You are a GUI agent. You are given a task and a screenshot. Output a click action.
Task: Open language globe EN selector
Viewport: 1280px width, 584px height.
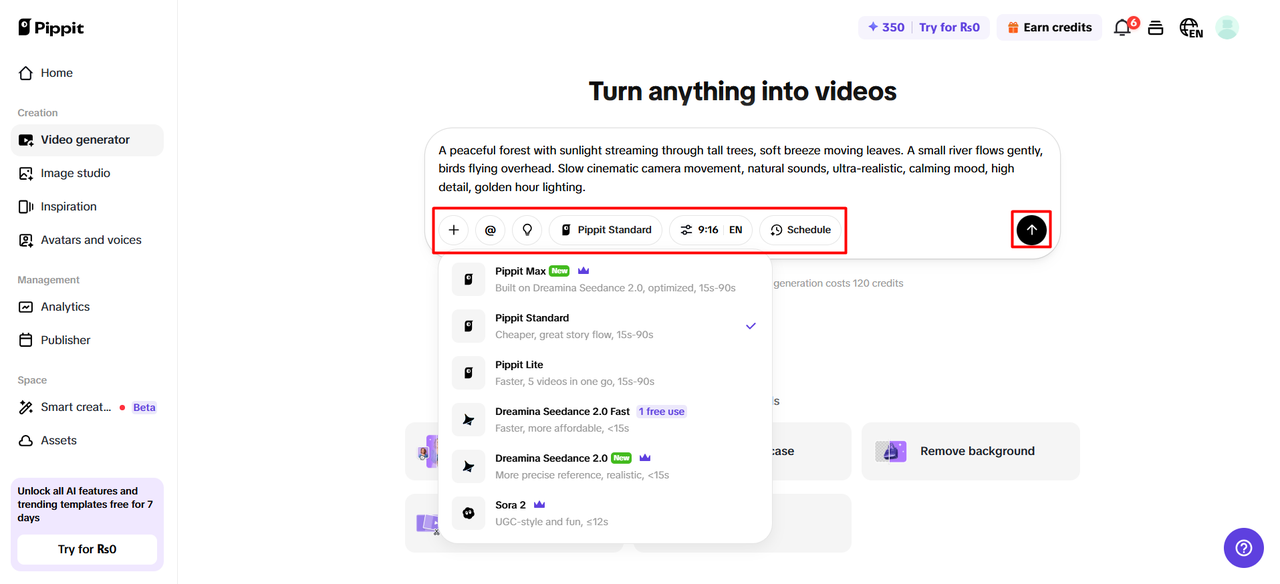(x=1190, y=28)
